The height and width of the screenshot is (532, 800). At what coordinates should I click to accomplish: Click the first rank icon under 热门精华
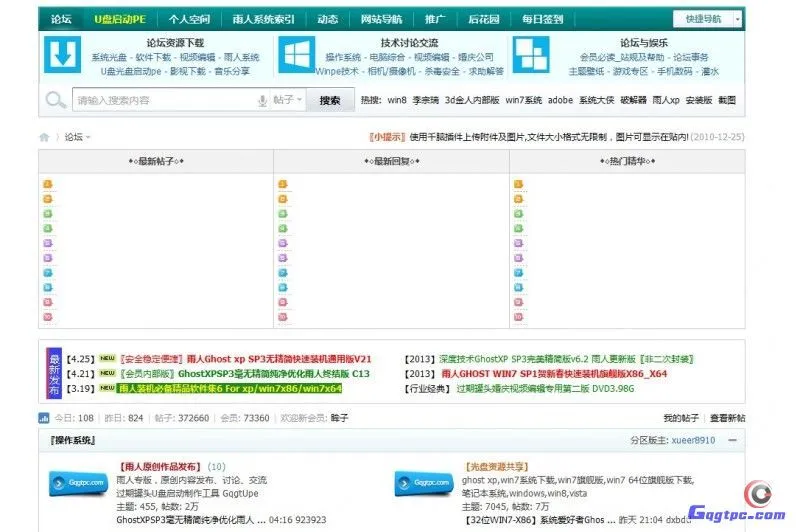pos(518,184)
